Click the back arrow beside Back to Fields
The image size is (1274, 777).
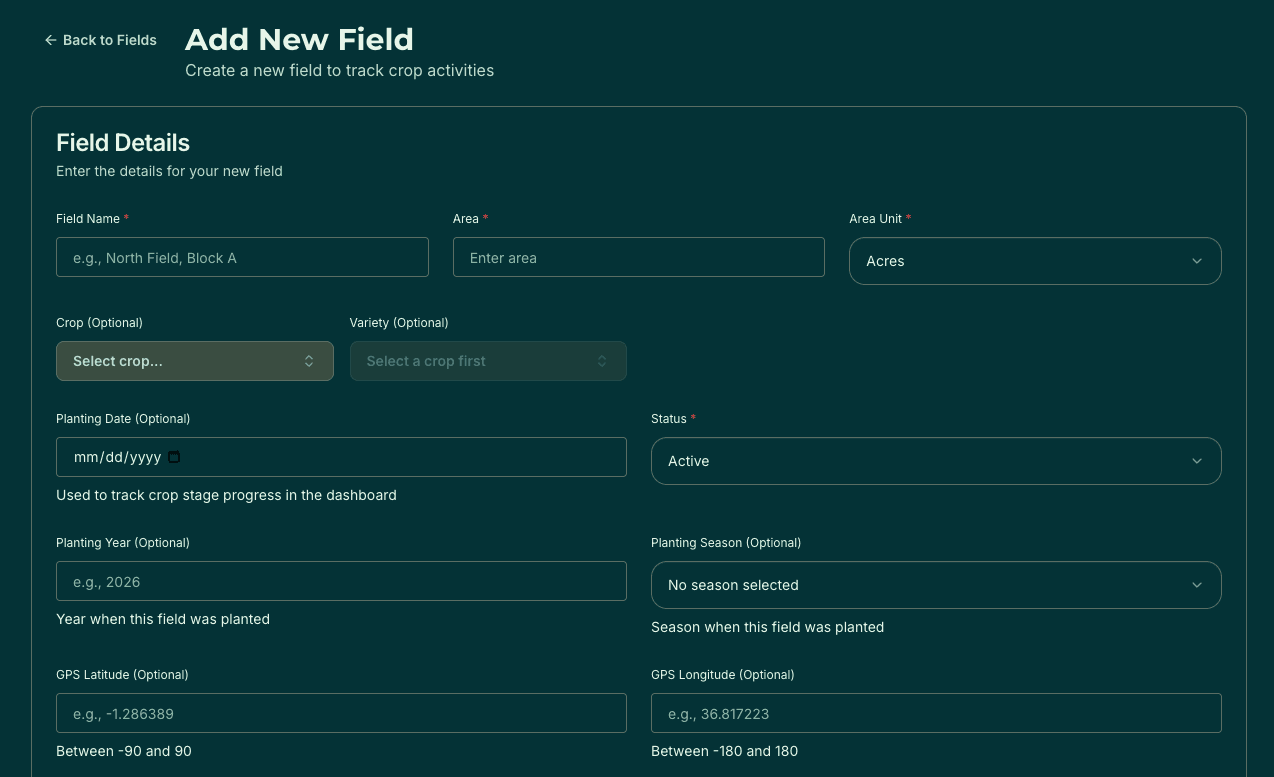(50, 40)
